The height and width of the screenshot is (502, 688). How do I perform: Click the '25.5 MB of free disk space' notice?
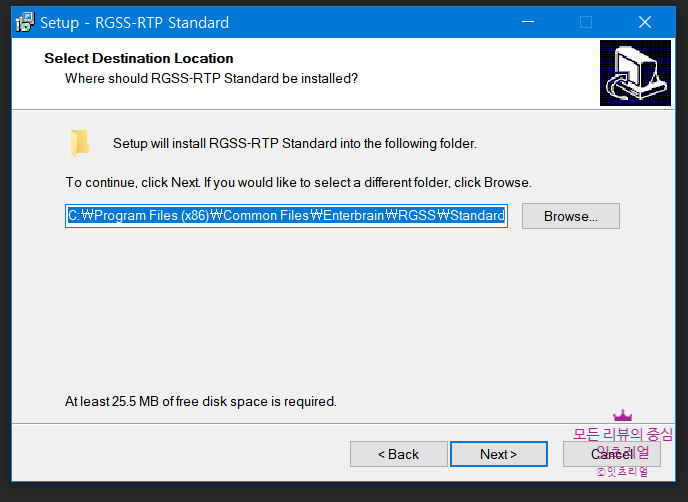click(x=201, y=402)
